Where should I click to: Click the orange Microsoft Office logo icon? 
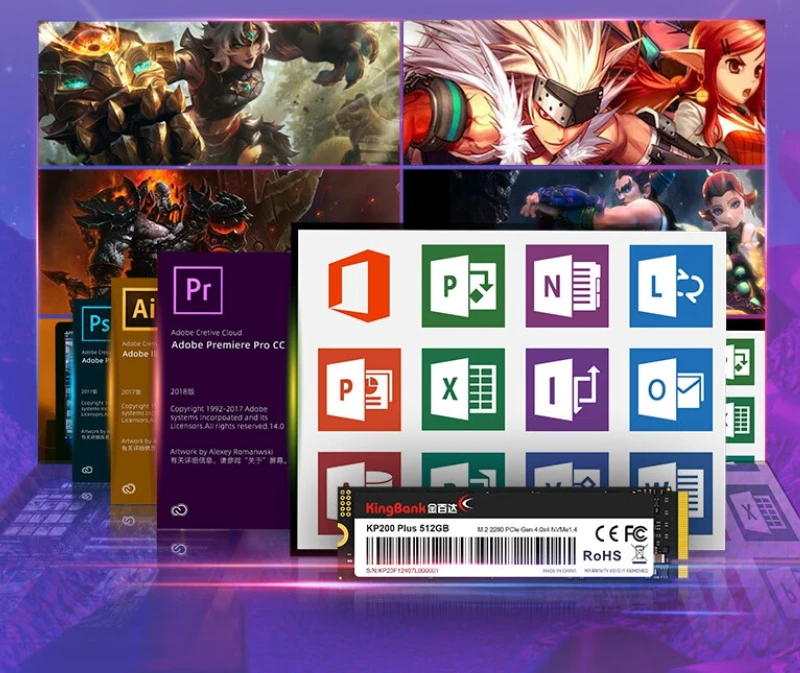(x=359, y=286)
